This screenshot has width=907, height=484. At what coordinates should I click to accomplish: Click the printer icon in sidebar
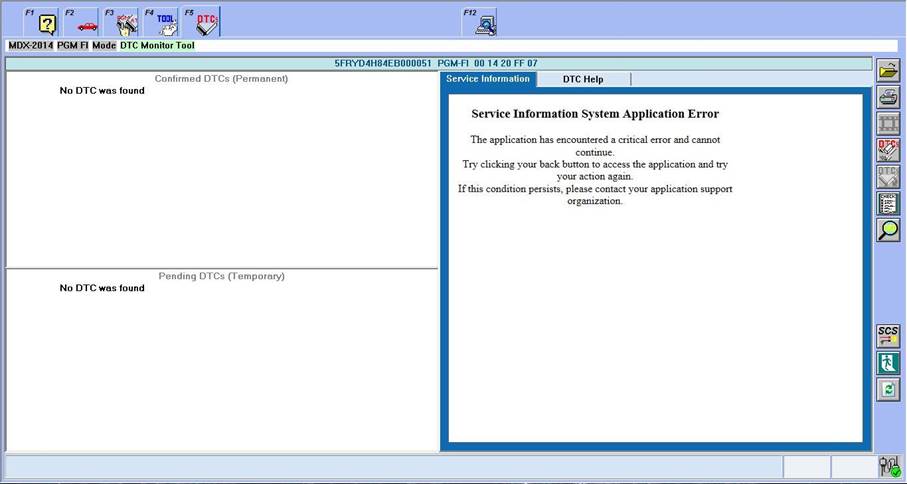888,97
